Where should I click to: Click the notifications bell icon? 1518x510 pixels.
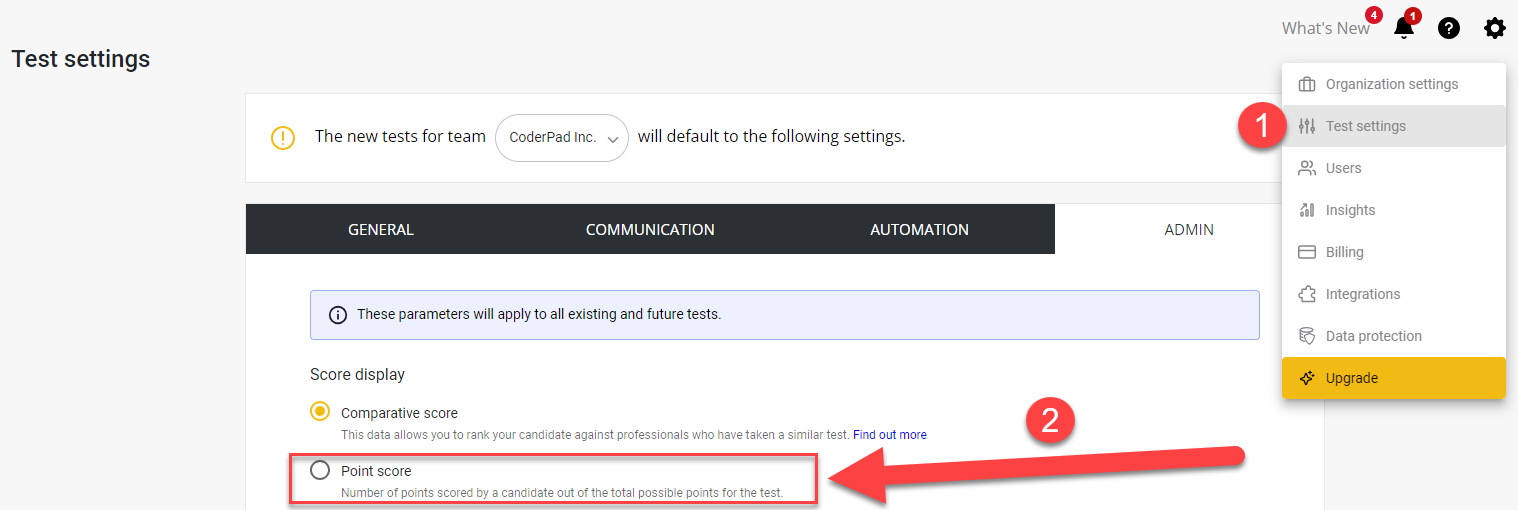point(1404,29)
